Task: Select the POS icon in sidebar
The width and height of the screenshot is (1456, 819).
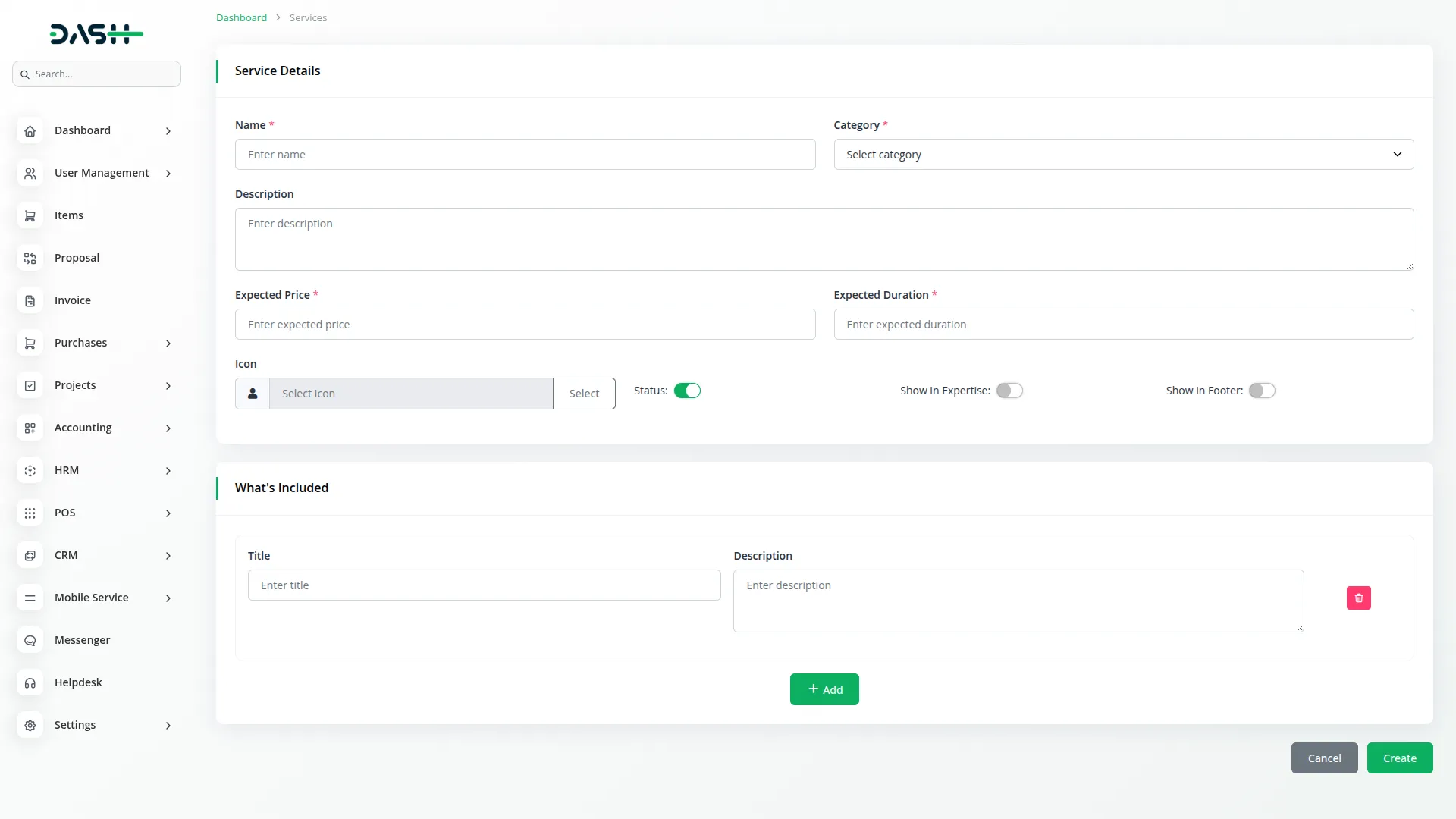Action: [x=30, y=513]
